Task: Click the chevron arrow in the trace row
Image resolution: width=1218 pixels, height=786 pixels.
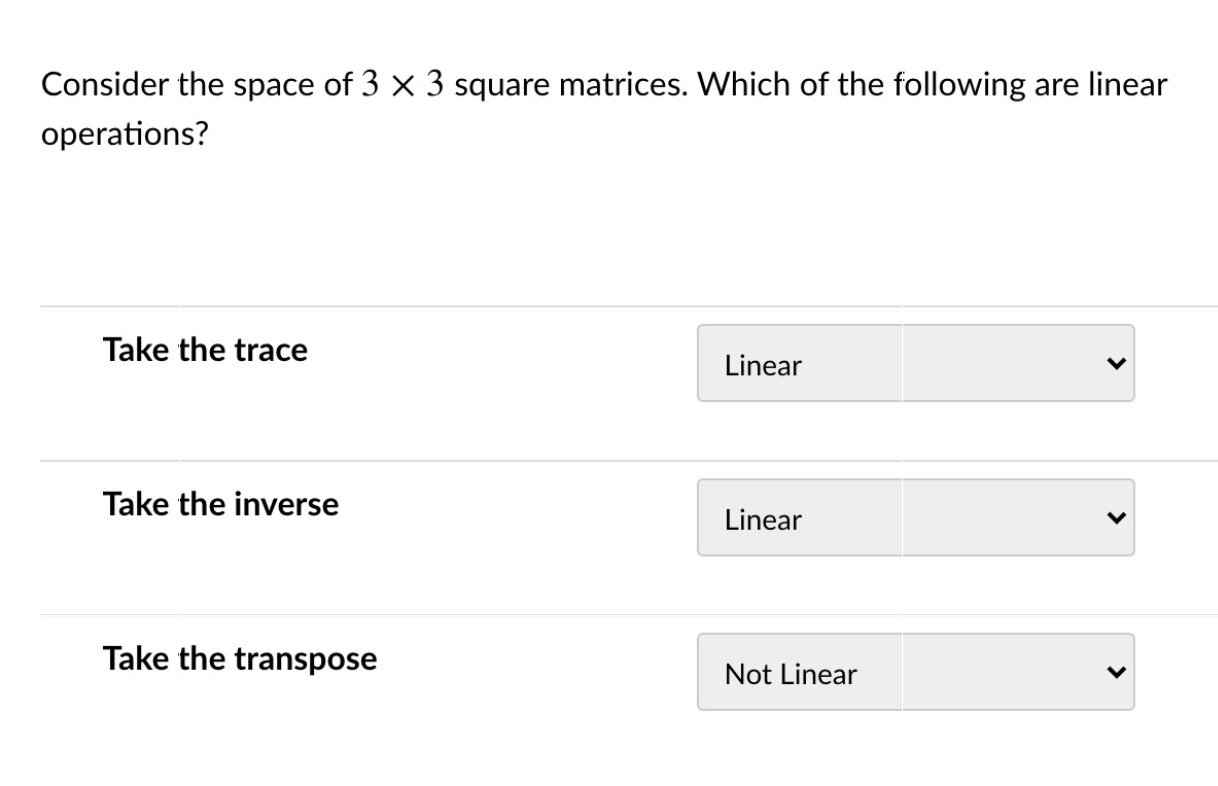Action: (x=1116, y=364)
